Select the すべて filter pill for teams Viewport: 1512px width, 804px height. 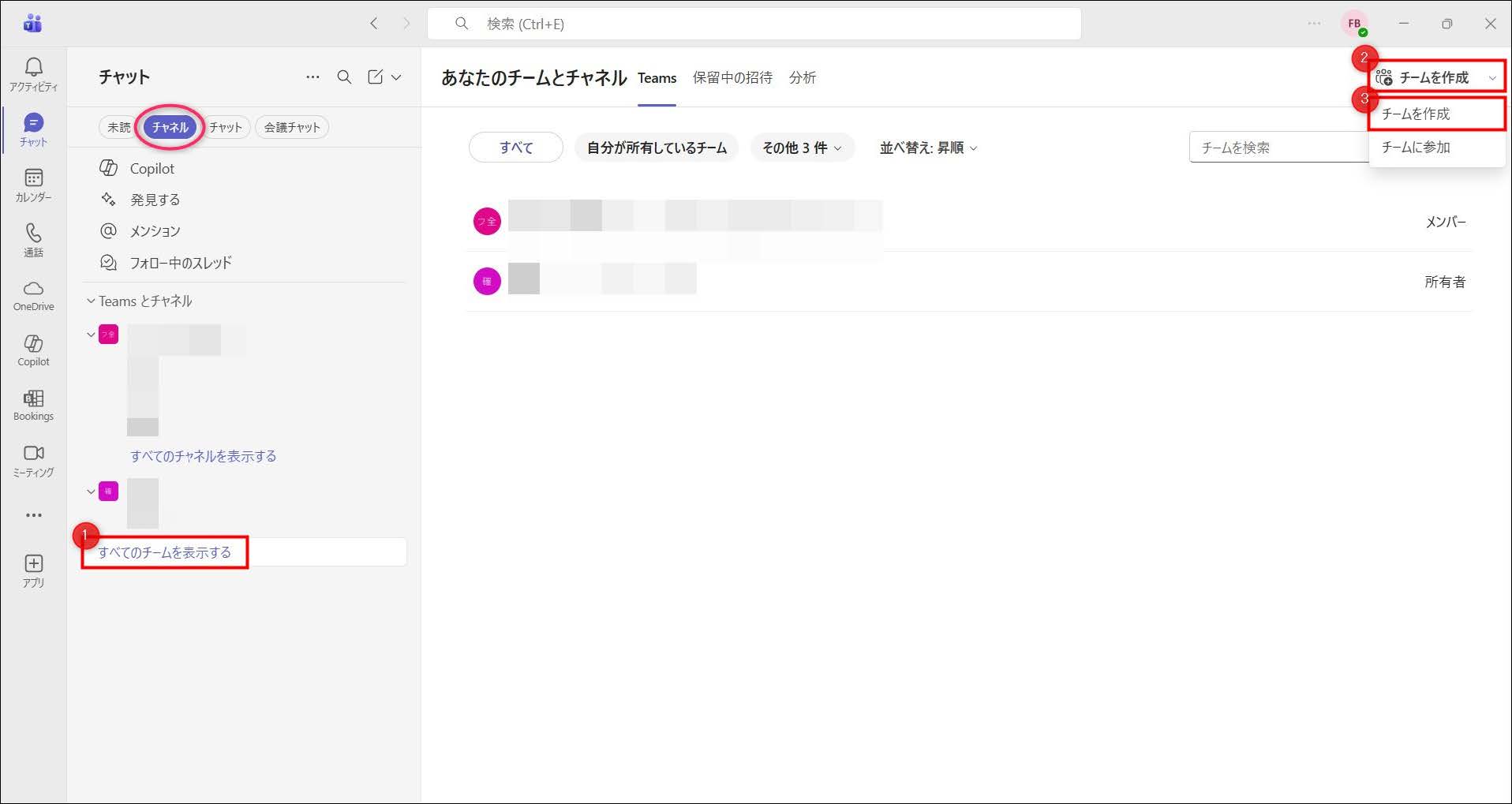pyautogui.click(x=516, y=148)
